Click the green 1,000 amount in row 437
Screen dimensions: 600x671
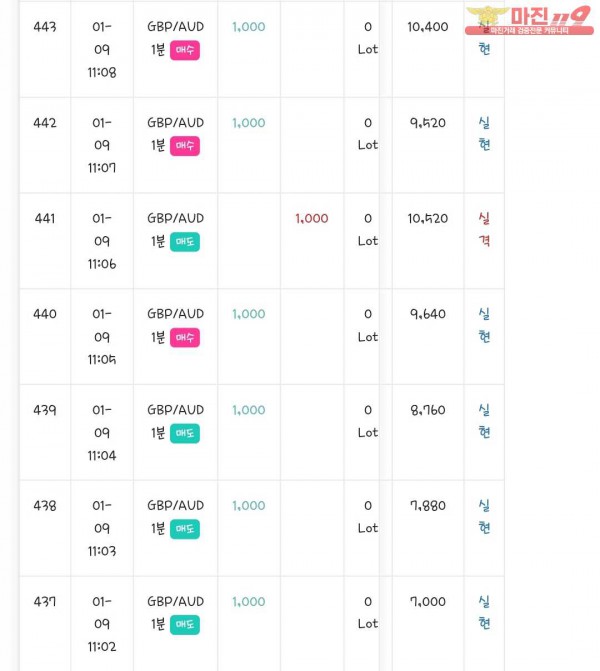click(x=249, y=601)
